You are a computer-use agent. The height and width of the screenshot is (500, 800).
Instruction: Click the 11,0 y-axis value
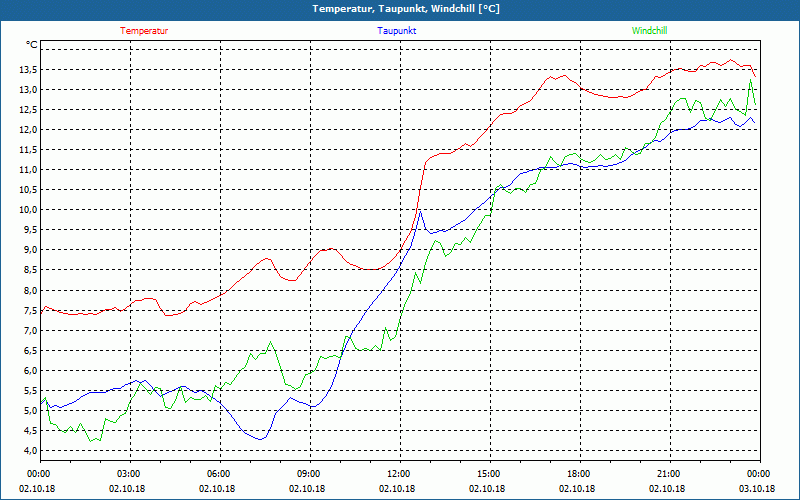click(x=29, y=170)
